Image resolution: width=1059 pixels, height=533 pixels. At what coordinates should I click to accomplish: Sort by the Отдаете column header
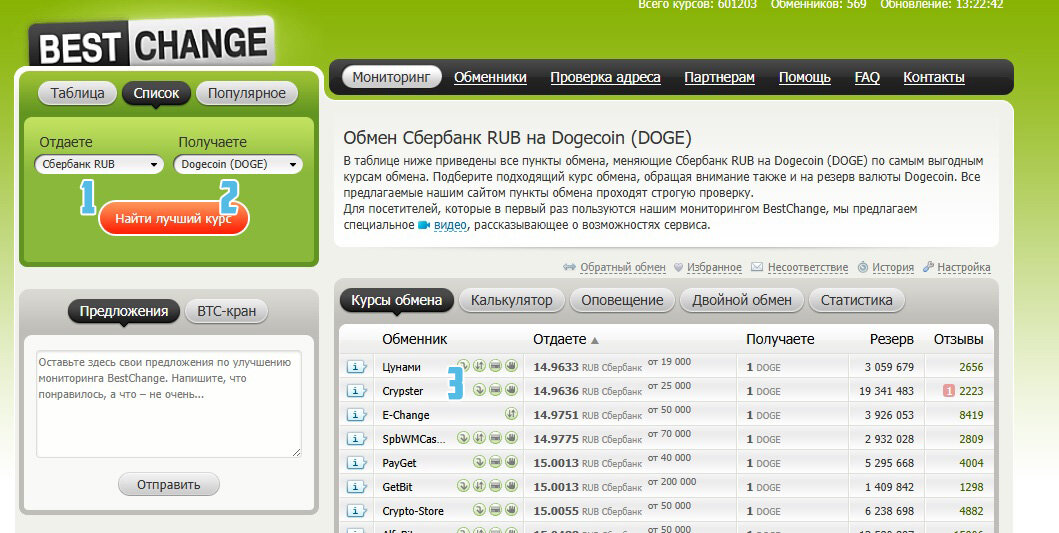click(x=565, y=339)
